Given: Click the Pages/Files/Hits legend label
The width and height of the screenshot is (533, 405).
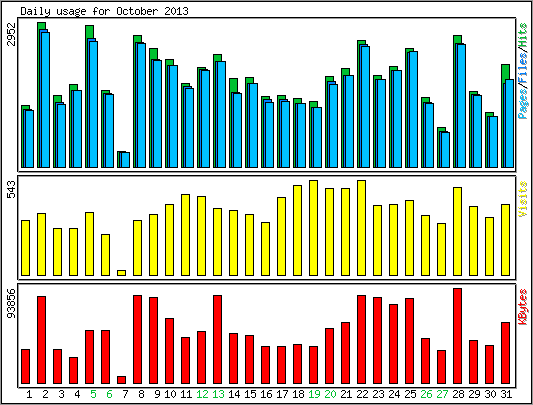Looking at the screenshot, I should coord(523,71).
